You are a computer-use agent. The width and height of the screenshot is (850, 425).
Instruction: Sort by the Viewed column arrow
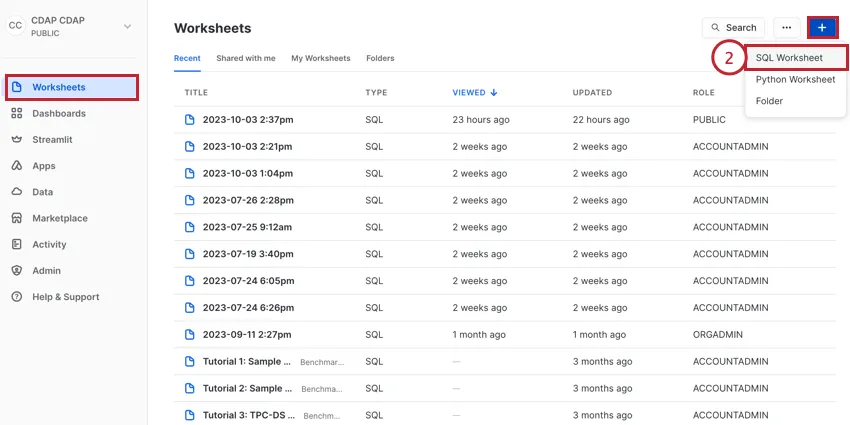point(494,93)
